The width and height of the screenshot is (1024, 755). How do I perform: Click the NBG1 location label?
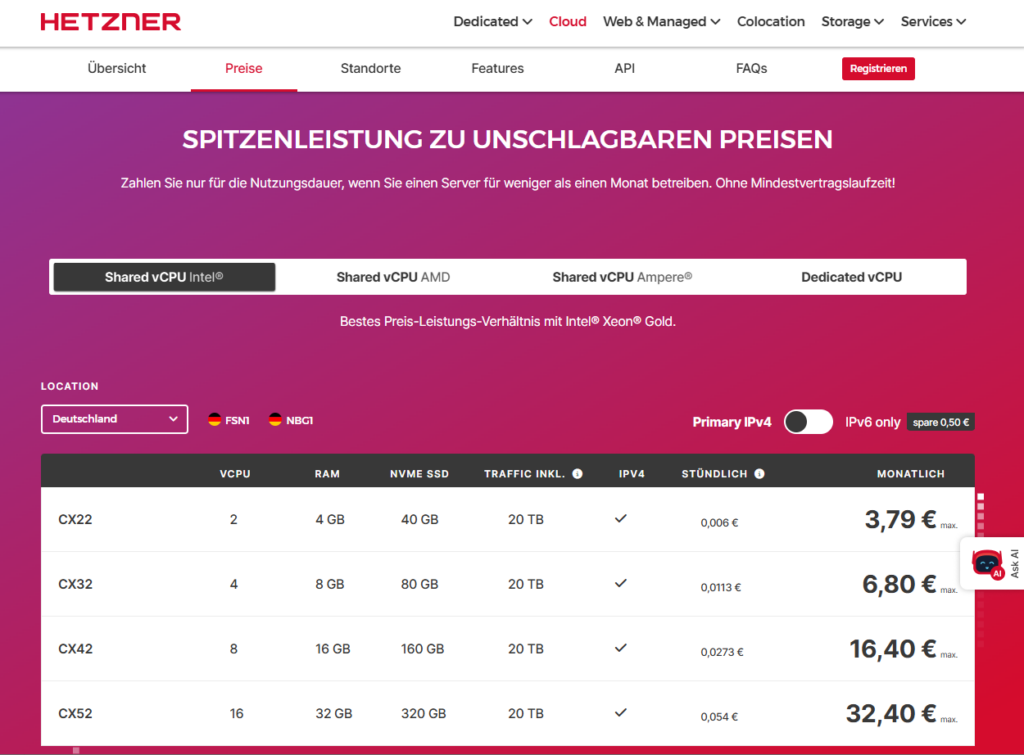(300, 421)
